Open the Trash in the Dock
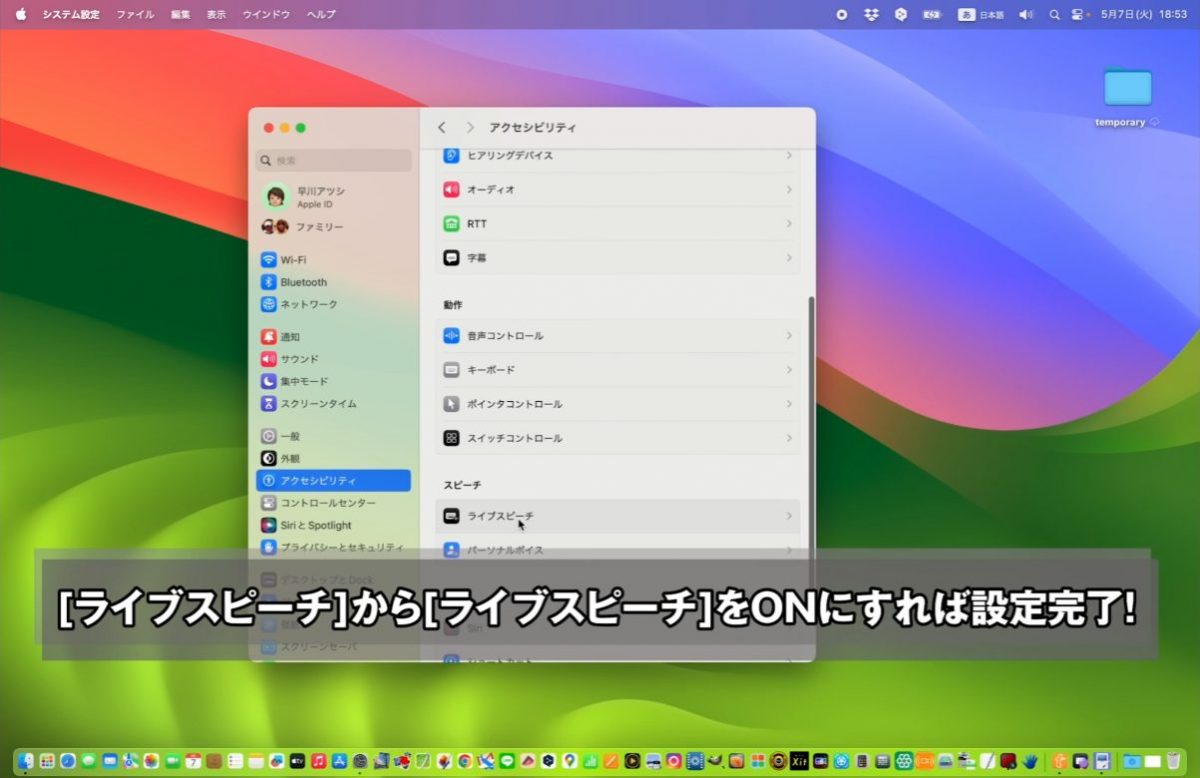Viewport: 1200px width, 778px height. (x=1173, y=761)
